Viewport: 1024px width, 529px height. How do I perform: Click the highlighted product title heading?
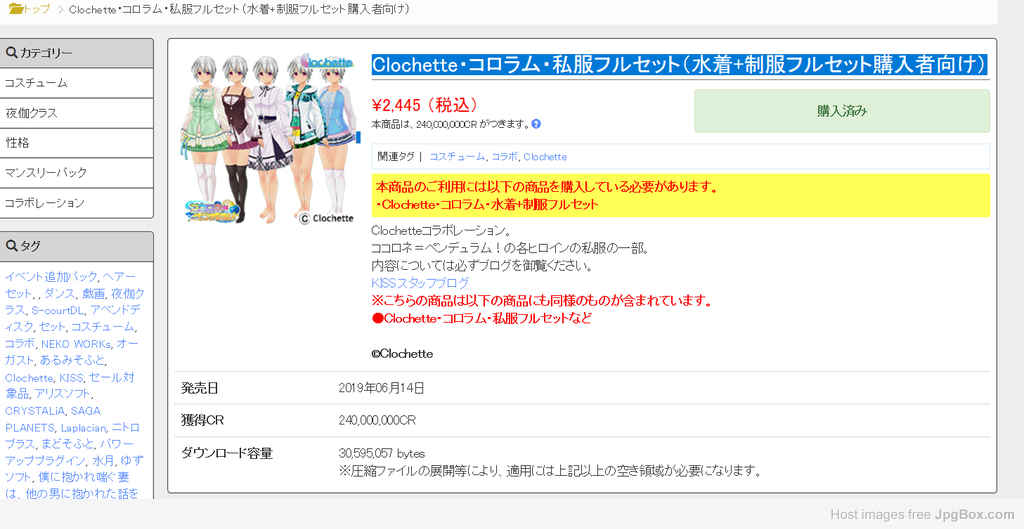(x=679, y=65)
